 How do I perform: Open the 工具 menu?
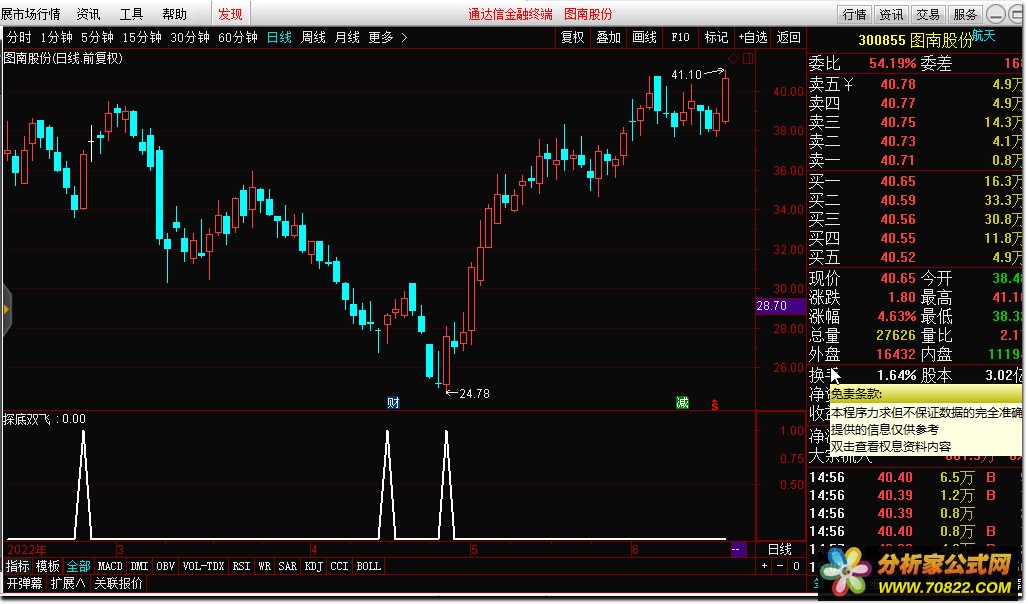pyautogui.click(x=131, y=14)
